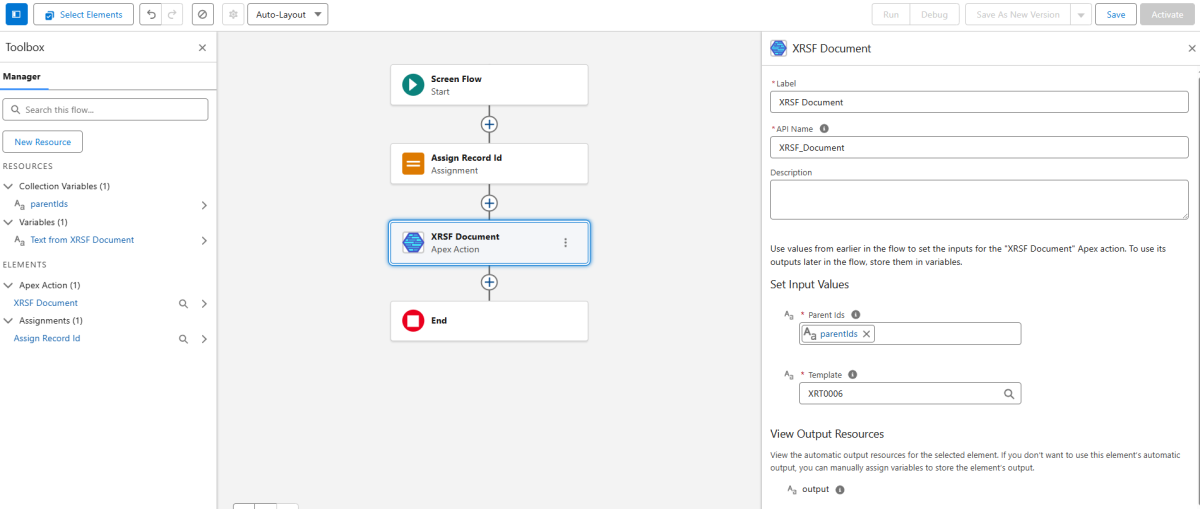Click the info icon next to API Name
Screen dimensions: 1200x509
click(824, 128)
